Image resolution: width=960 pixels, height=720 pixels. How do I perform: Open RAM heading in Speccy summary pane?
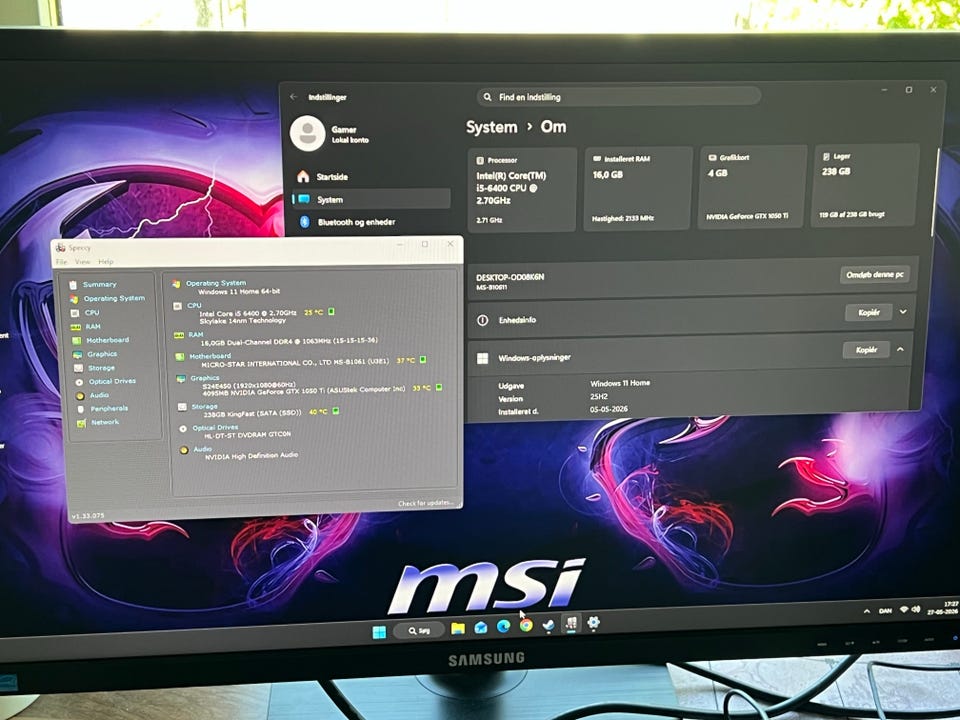pos(195,334)
